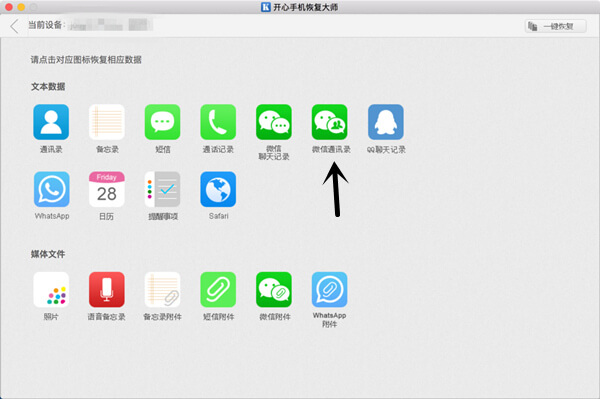Click the 当前设备 label
This screenshot has width=600, height=399.
click(47, 25)
